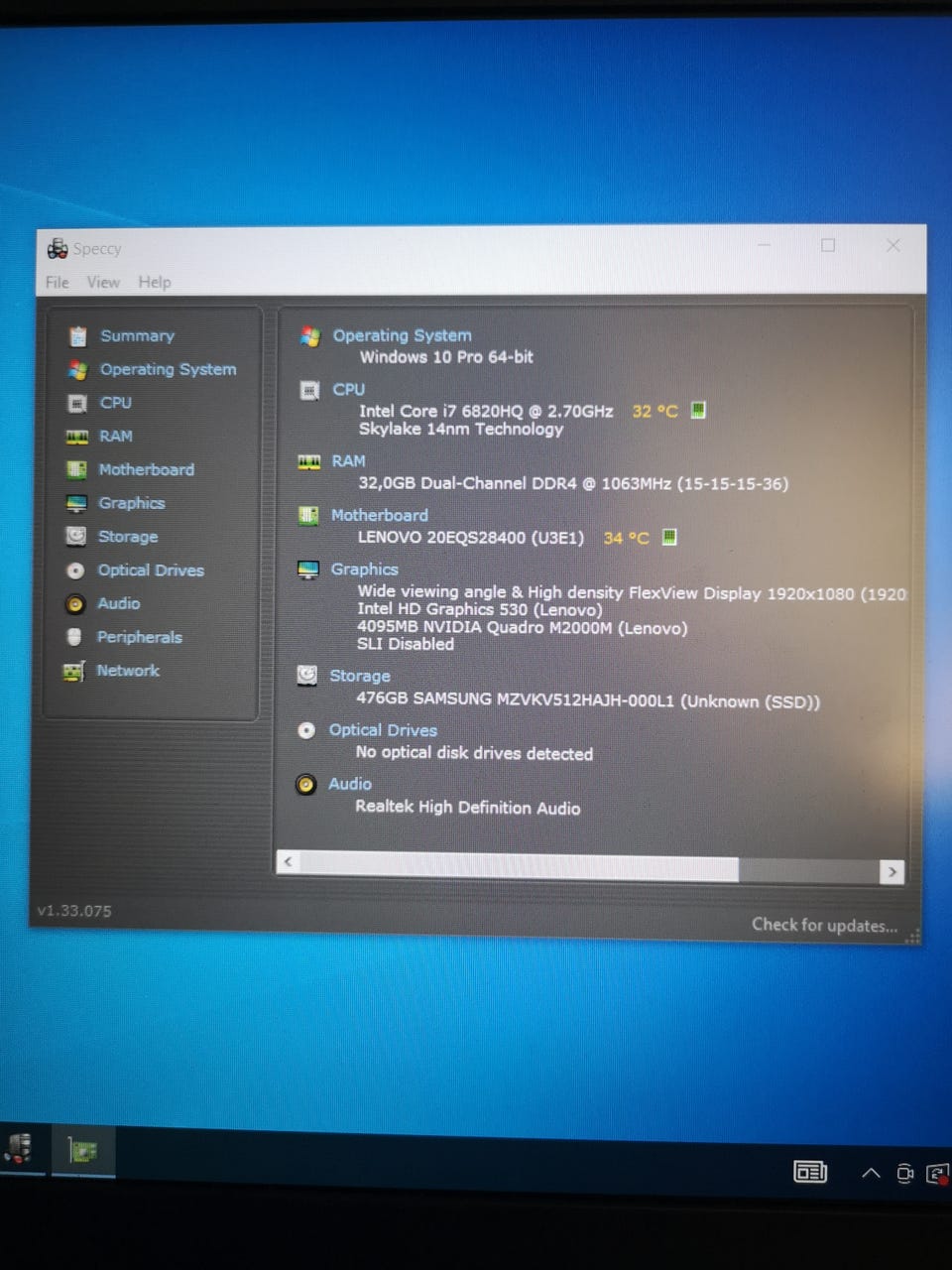This screenshot has width=952, height=1270.
Task: Click the Summary clipboard icon in sidebar
Action: 77,336
